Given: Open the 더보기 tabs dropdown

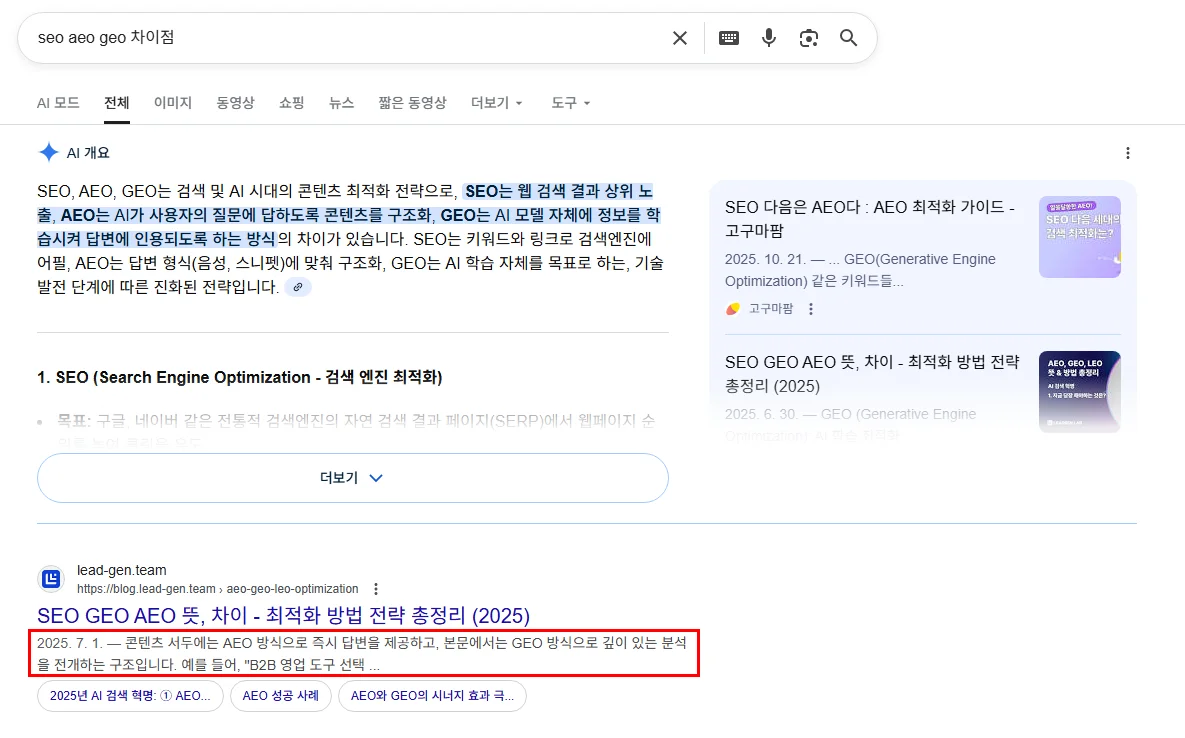Looking at the screenshot, I should point(496,102).
